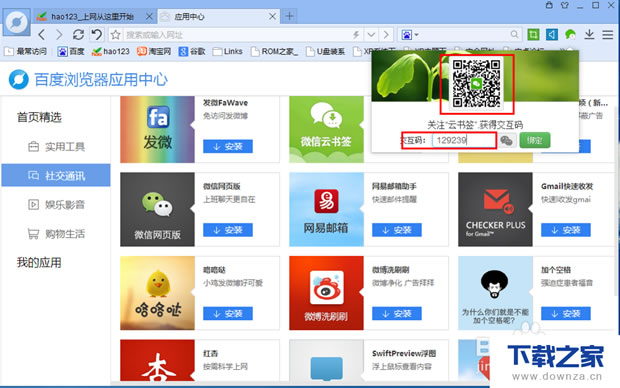This screenshot has width=620, height=388.
Task: Click the green screenshot crop icon
Action: (533, 35)
